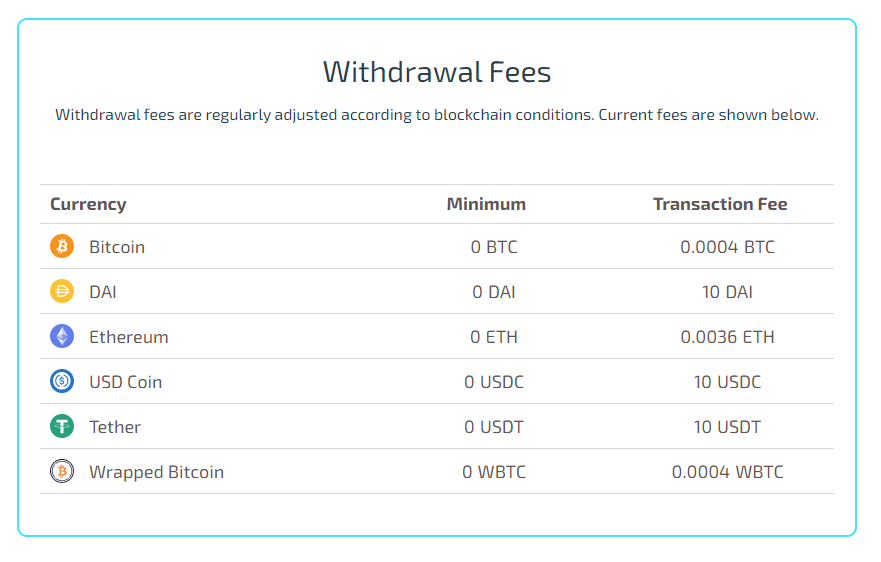The image size is (881, 562).
Task: Click the 0.0004 WBTC fee value
Action: click(x=727, y=472)
